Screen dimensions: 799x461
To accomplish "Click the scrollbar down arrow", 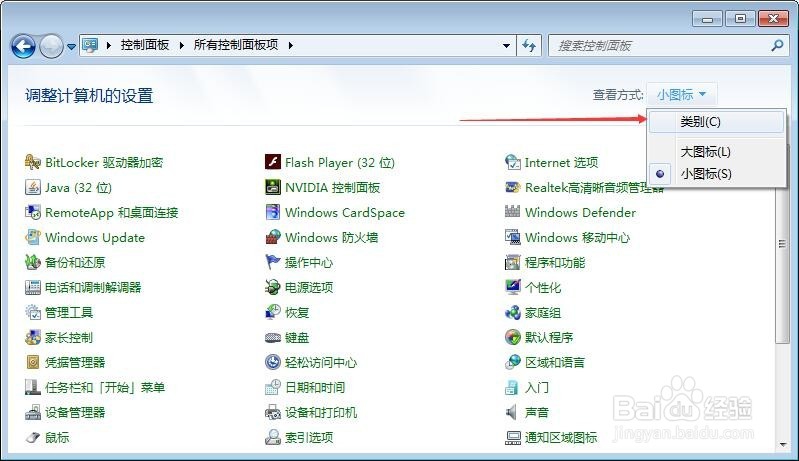I will [x=783, y=445].
